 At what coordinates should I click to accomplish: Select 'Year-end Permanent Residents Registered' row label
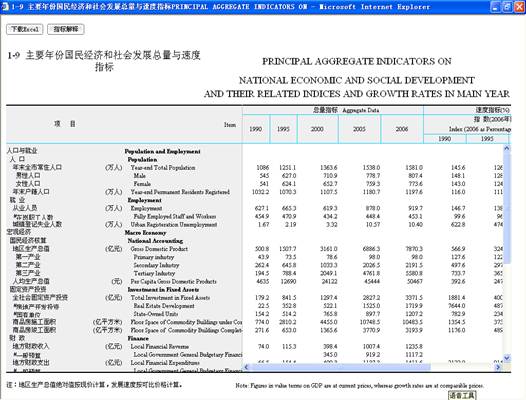(180, 192)
